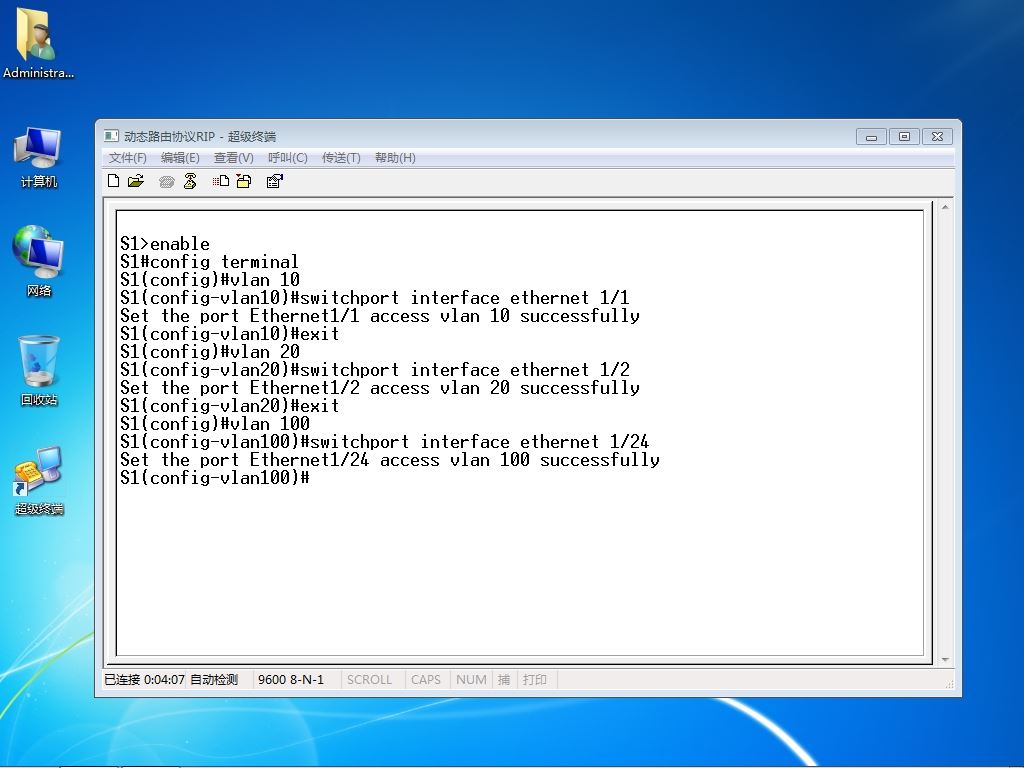Click the 已连接 0:04:07 status entry
The image size is (1024, 768).
coord(144,679)
